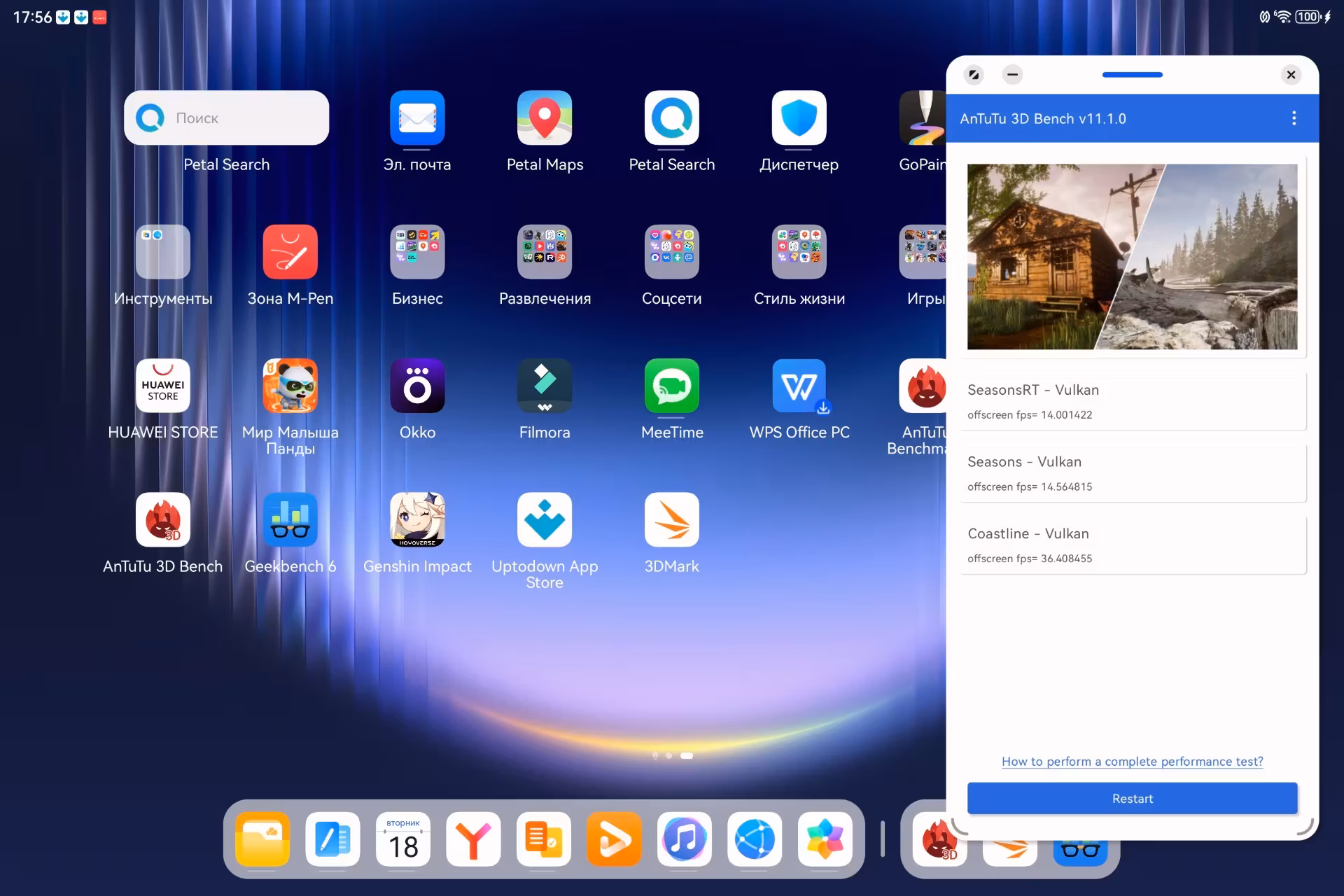This screenshot has height=896, width=1344.
Task: Launch Зона M-Pen app
Action: tap(290, 252)
